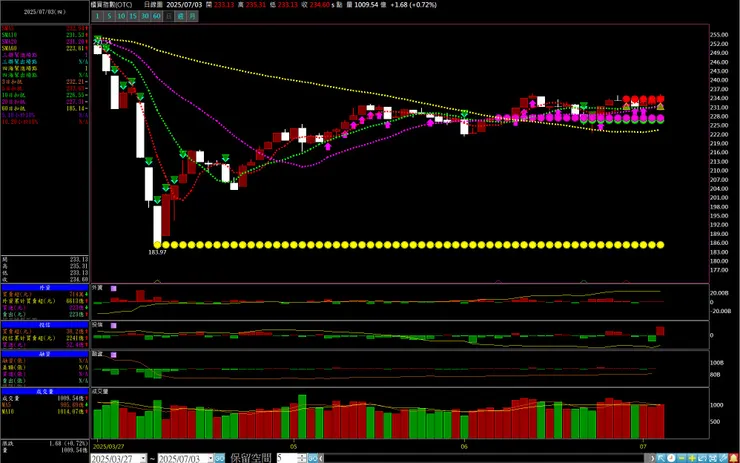
Task: Select the 融資 blue header in left panel
Action: pyautogui.click(x=45, y=354)
